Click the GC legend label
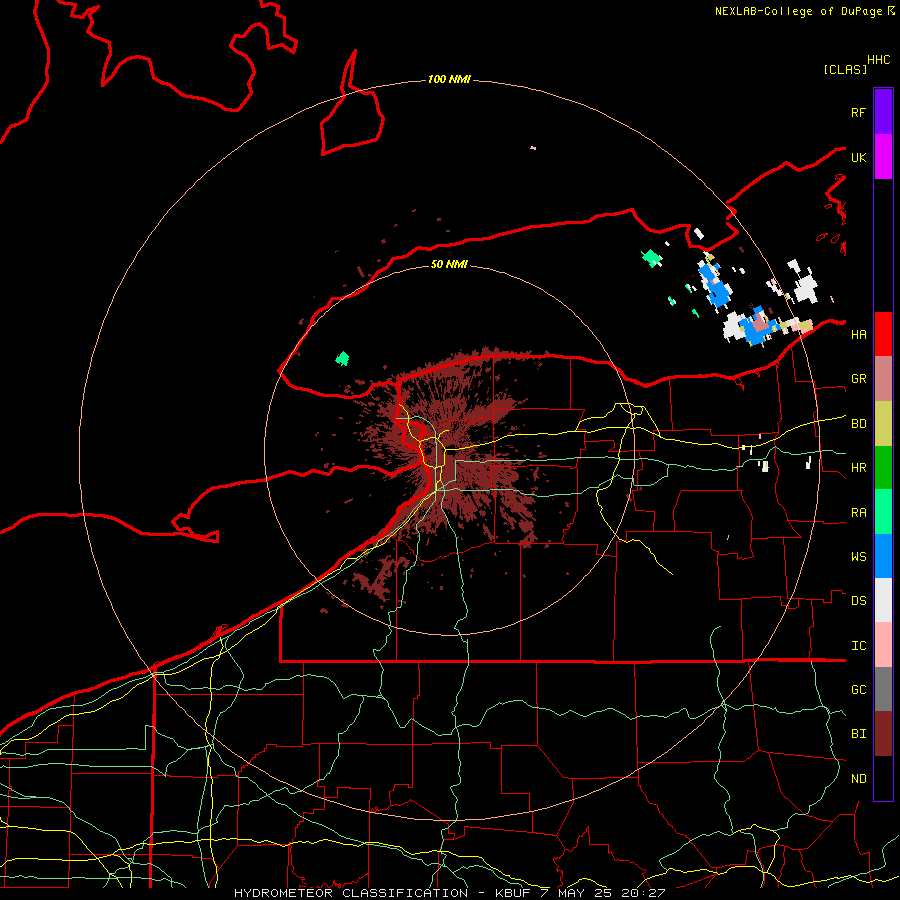The height and width of the screenshot is (900, 900). (858, 689)
